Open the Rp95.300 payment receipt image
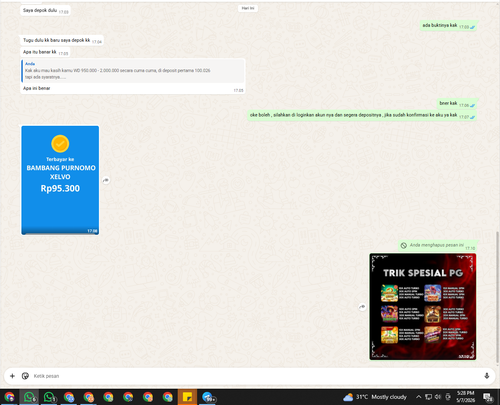 (x=60, y=180)
